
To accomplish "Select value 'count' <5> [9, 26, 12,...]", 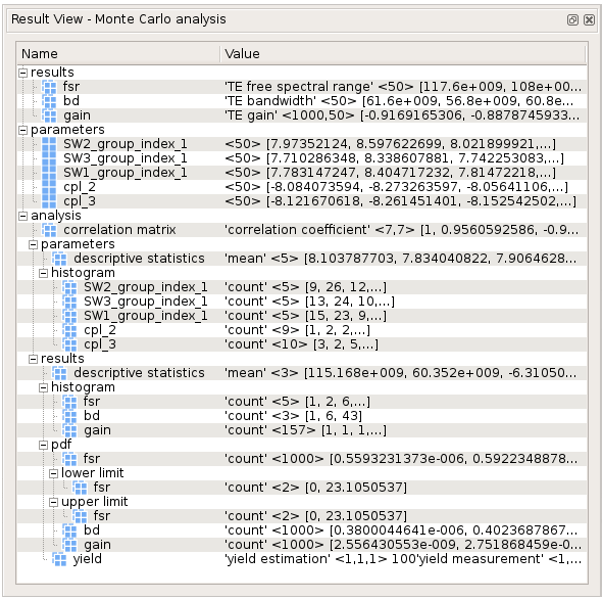I will click(306, 287).
